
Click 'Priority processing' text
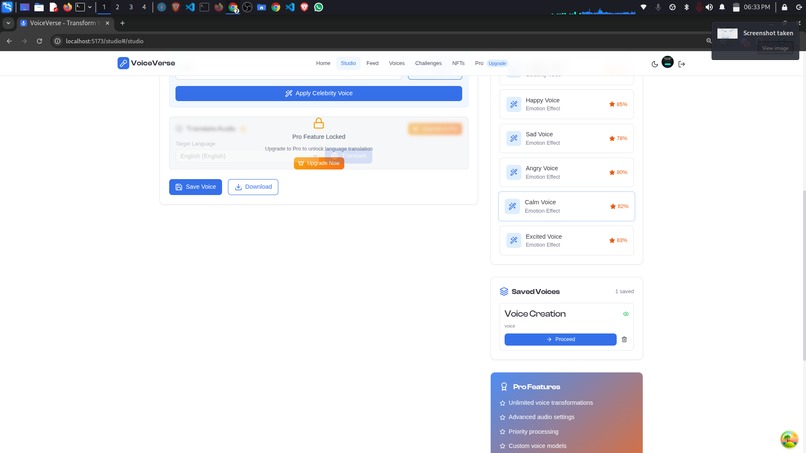[533, 431]
